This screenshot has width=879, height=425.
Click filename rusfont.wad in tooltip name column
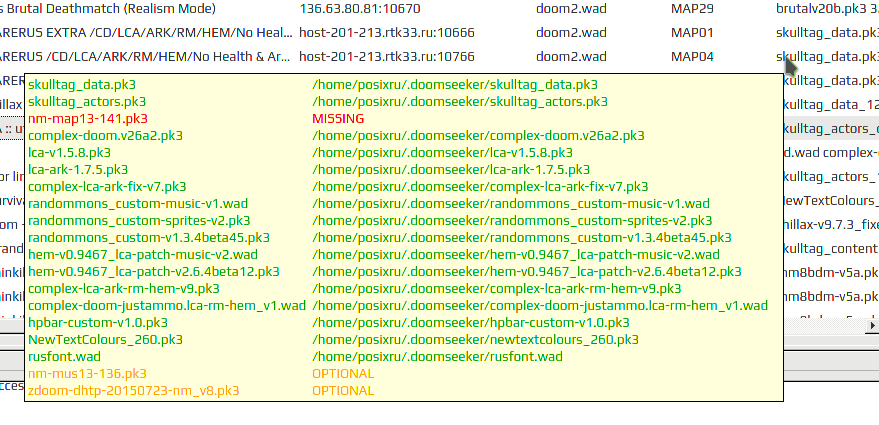(64, 357)
